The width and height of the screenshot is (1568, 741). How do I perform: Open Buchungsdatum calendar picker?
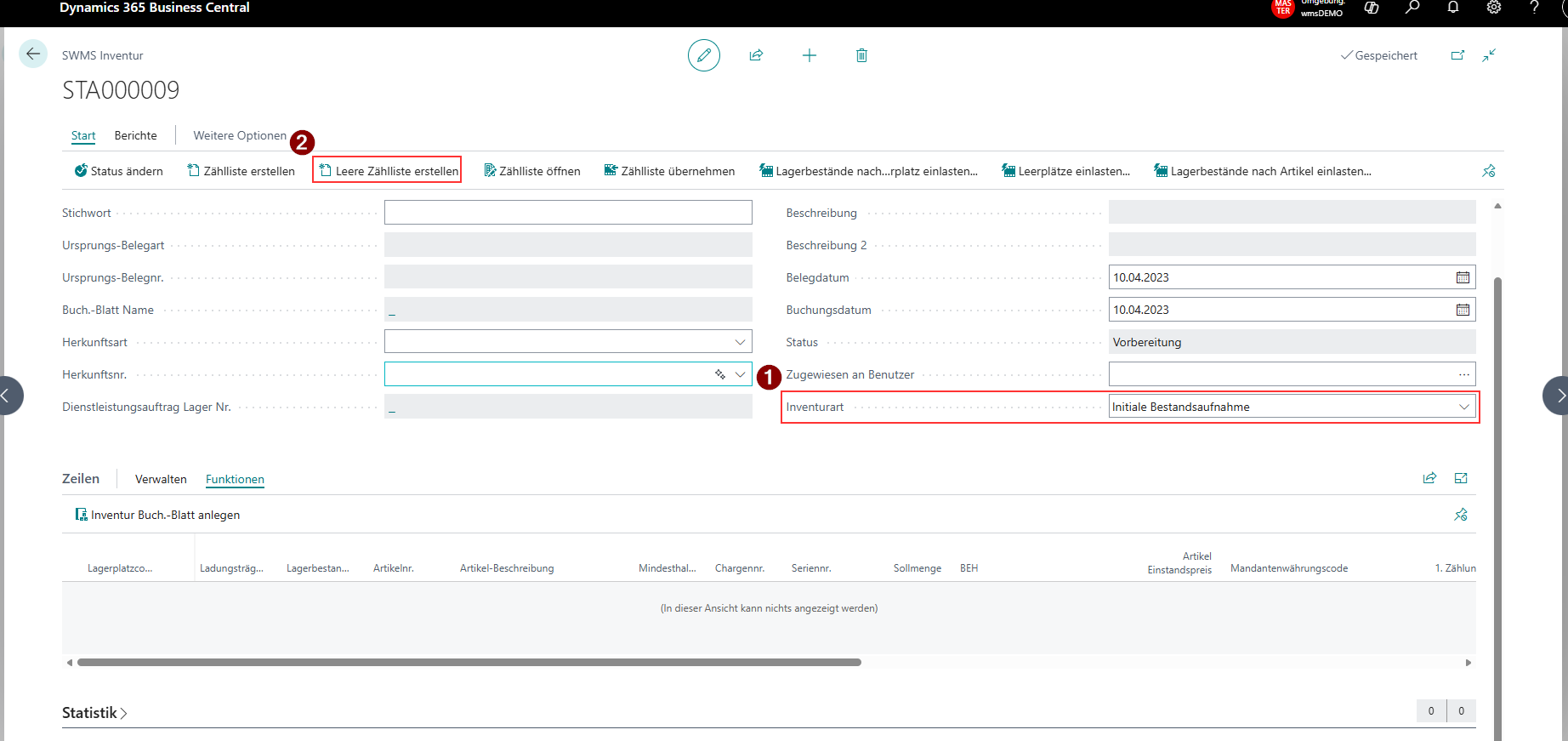click(1463, 310)
